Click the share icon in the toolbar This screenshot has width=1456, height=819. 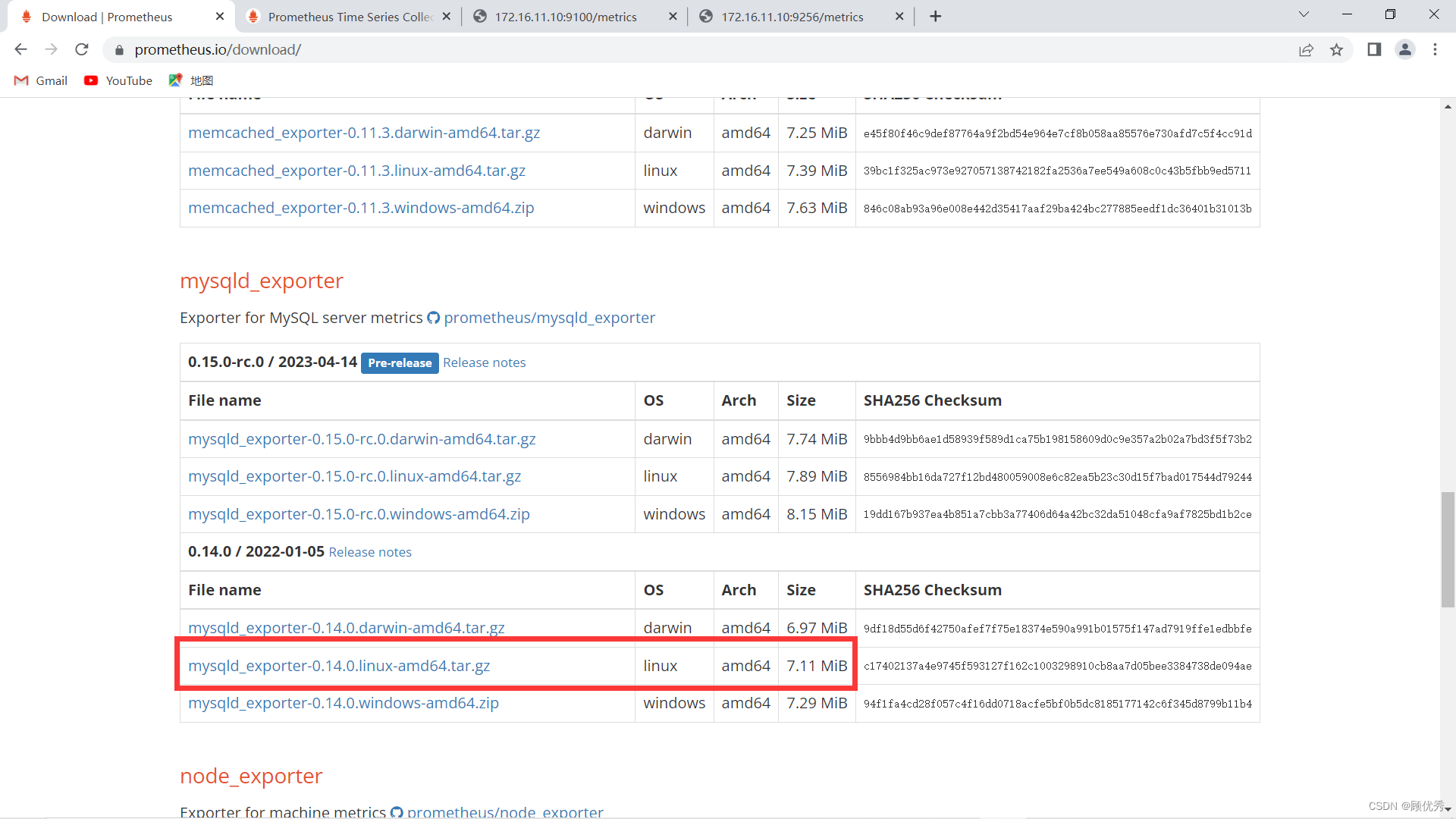point(1307,49)
